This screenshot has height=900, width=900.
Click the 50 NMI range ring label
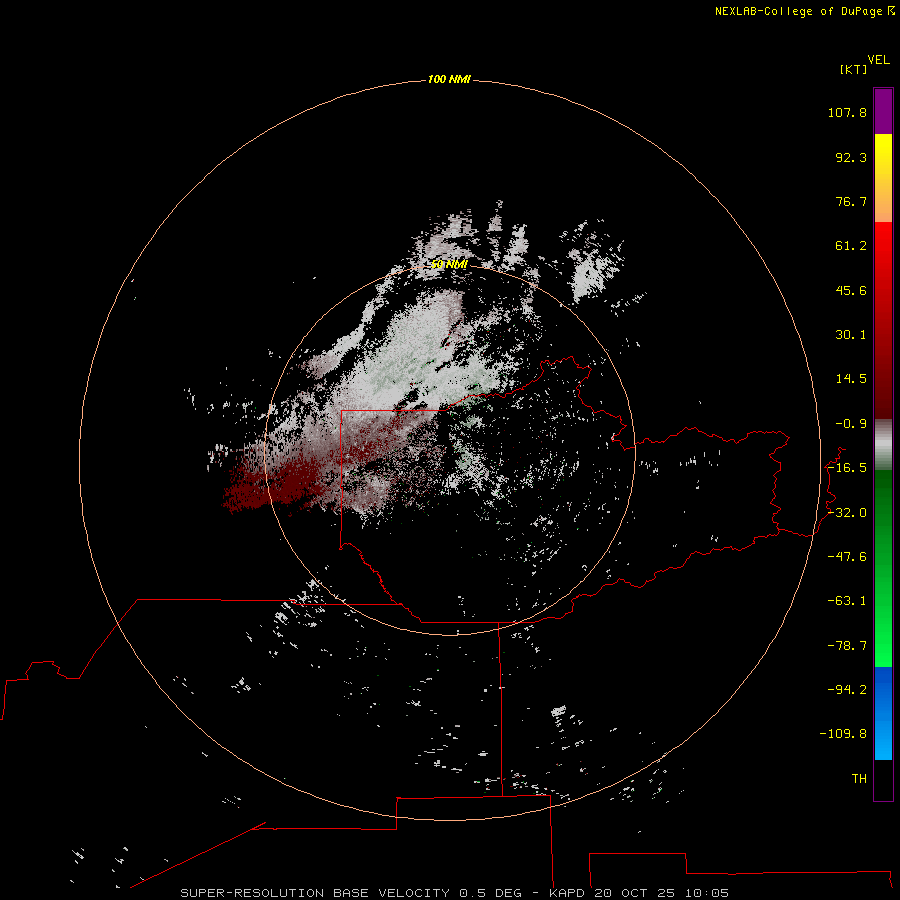[x=449, y=265]
